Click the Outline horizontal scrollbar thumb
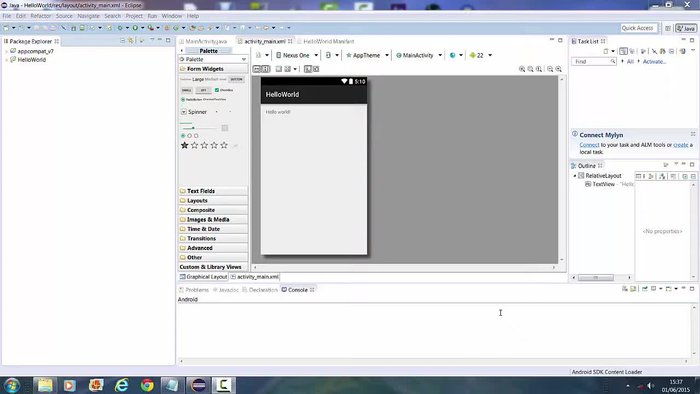 pyautogui.click(x=596, y=278)
